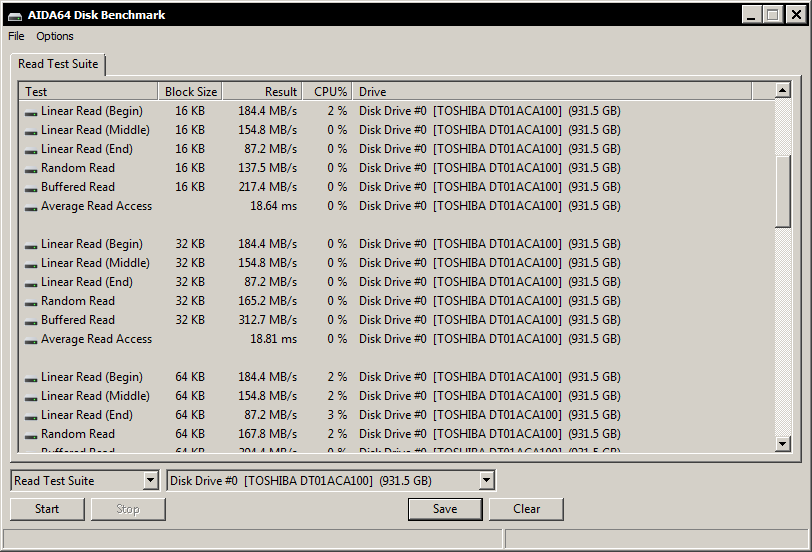Screen dimensions: 812x552
Task: Click the drive icon beside 16 KB Linear Read (Begin)
Action: coord(31,112)
